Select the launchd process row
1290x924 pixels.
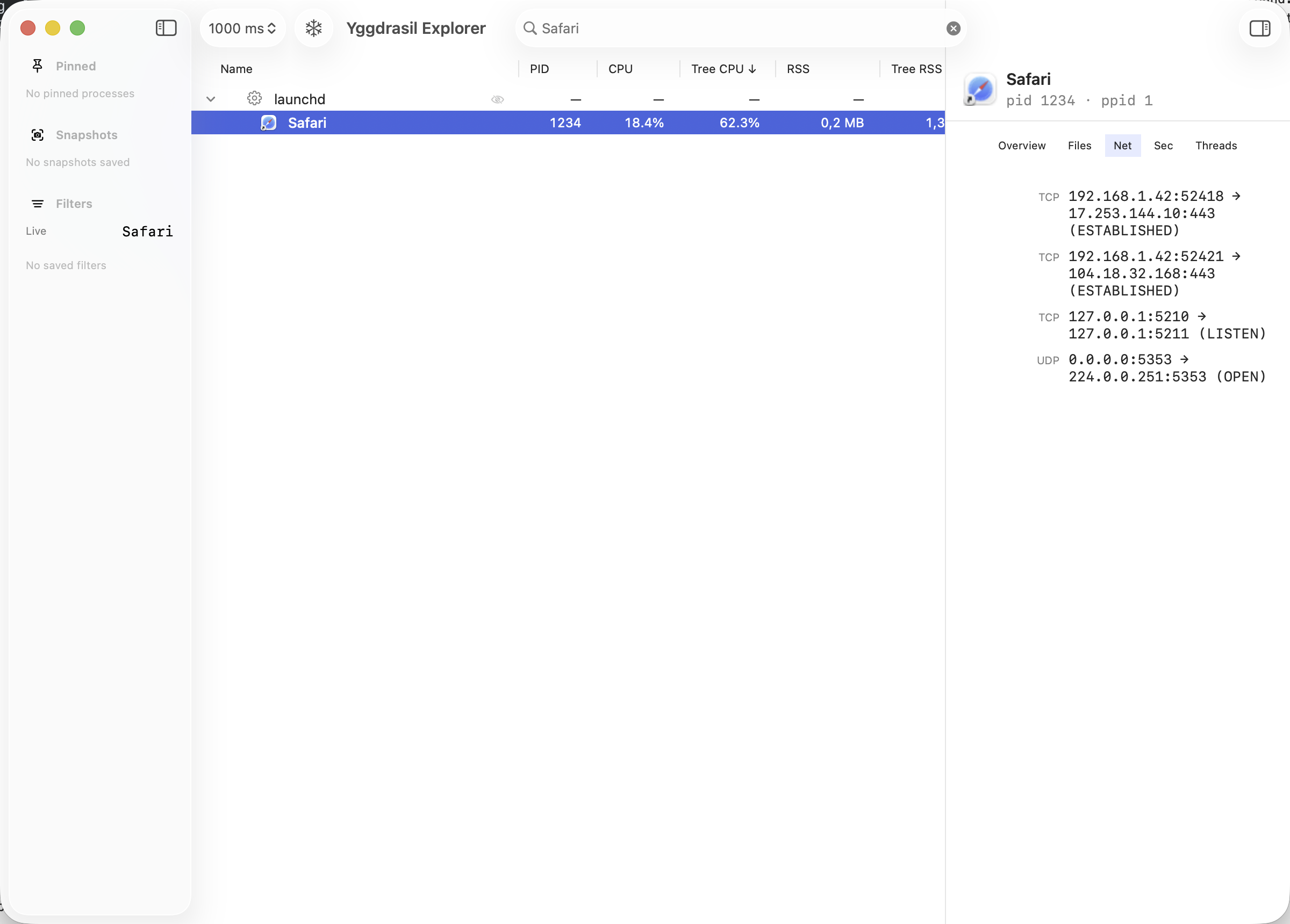[x=568, y=99]
